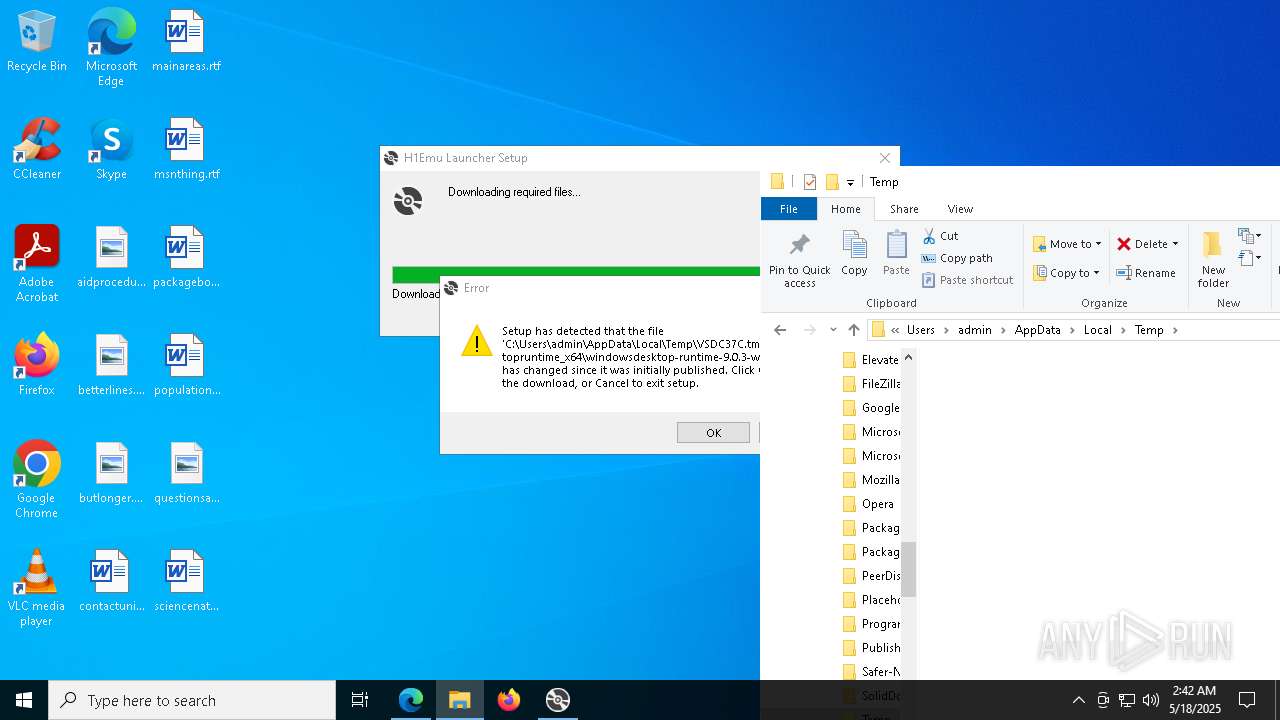Expand the double-chevron at breadcrumb start

895,330
